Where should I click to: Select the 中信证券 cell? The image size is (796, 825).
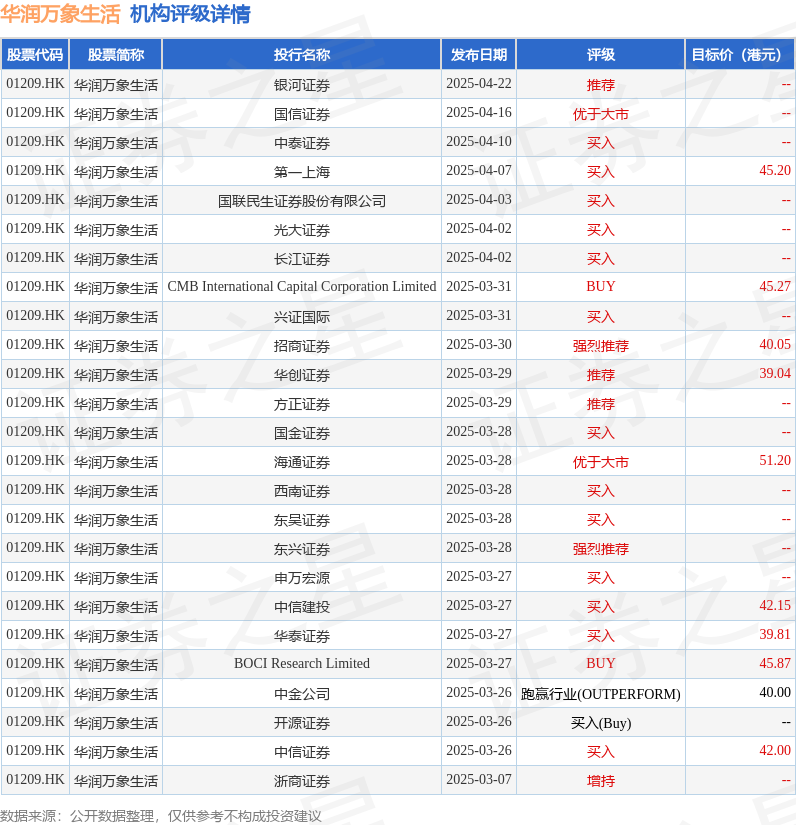point(301,751)
